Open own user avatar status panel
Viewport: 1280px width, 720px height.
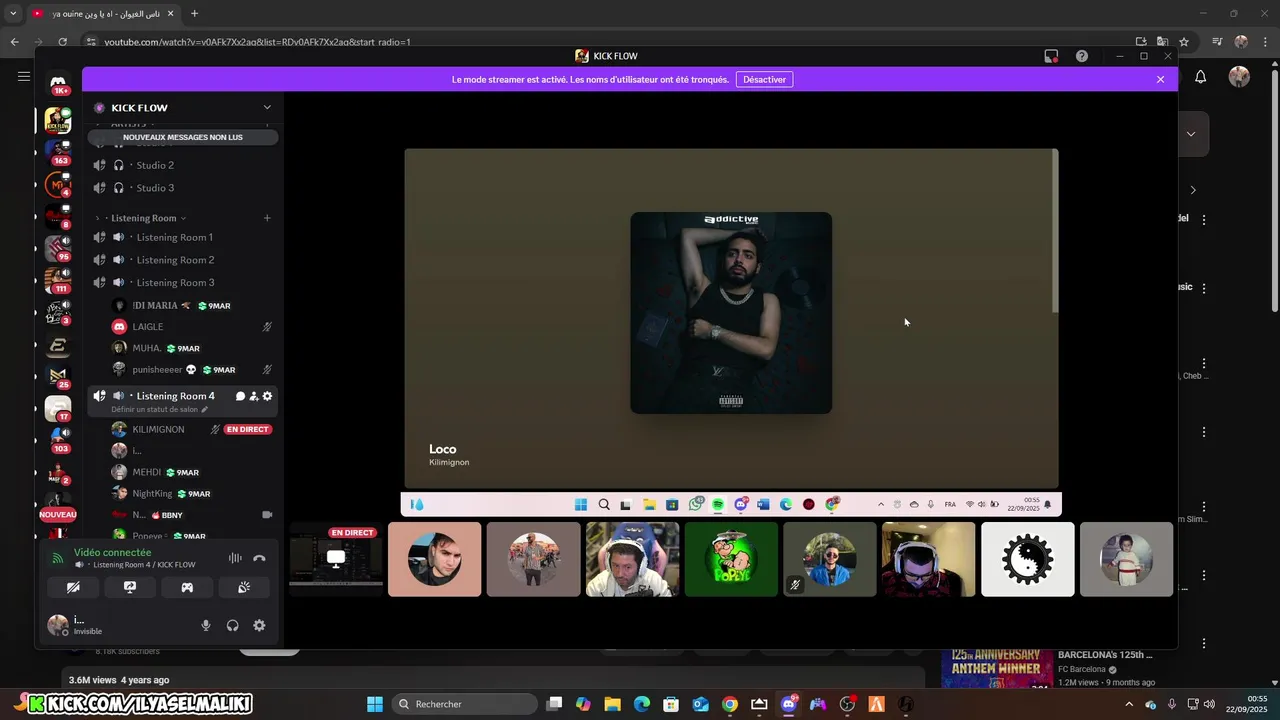(58, 626)
